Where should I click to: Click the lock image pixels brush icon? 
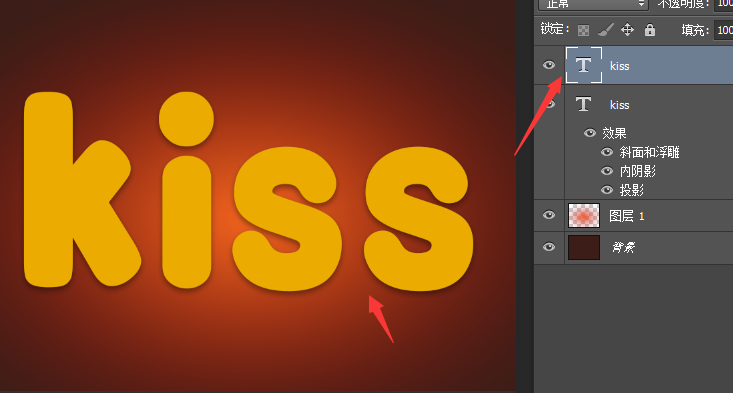[606, 30]
